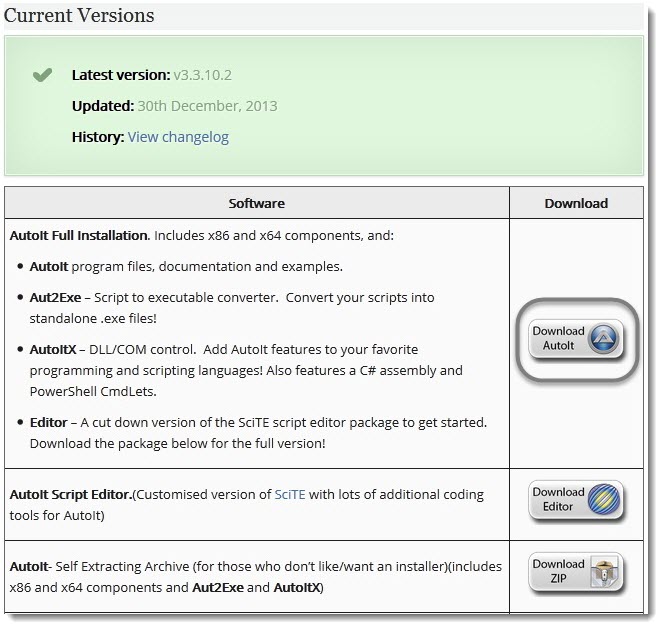Click the Current Versions heading
The image size is (663, 629).
tap(79, 16)
